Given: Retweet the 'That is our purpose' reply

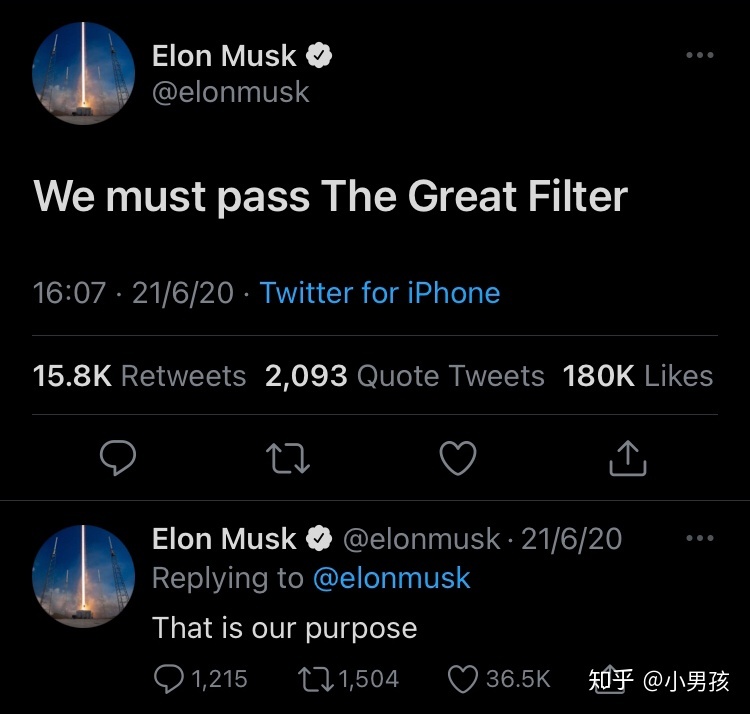Looking at the screenshot, I should 315,680.
